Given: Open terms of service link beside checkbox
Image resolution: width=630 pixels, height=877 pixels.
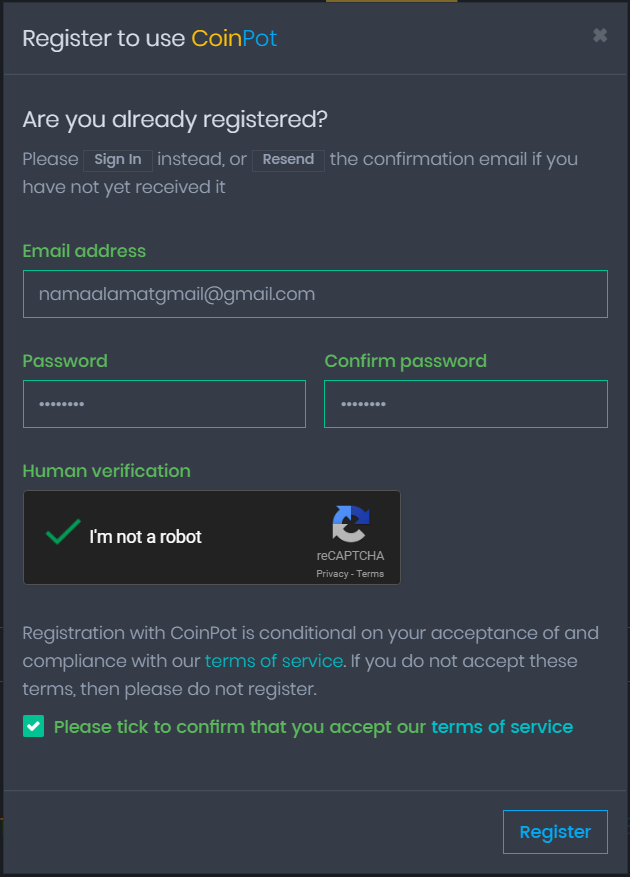Looking at the screenshot, I should [502, 727].
